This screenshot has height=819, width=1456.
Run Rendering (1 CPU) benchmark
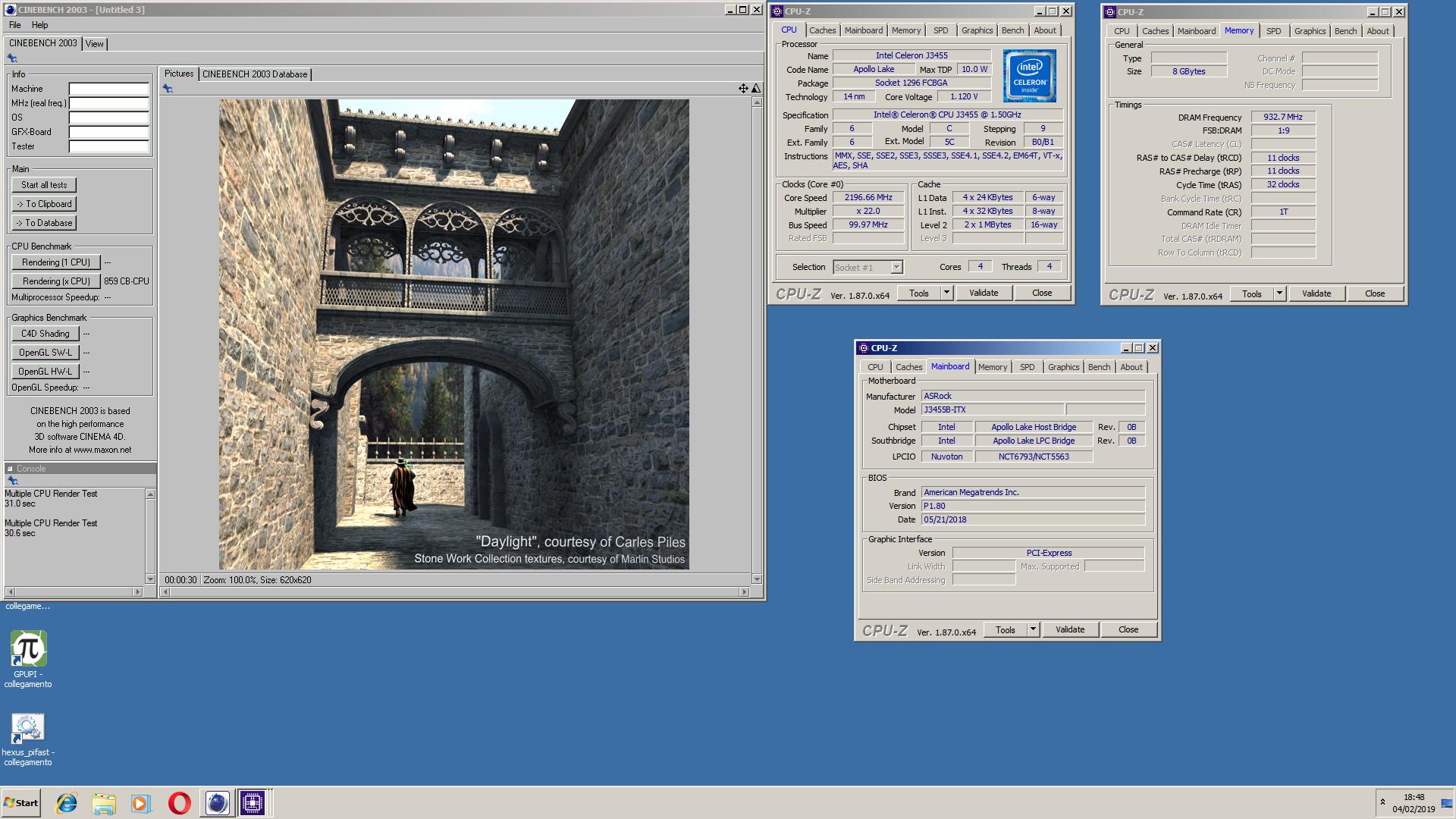tap(56, 262)
